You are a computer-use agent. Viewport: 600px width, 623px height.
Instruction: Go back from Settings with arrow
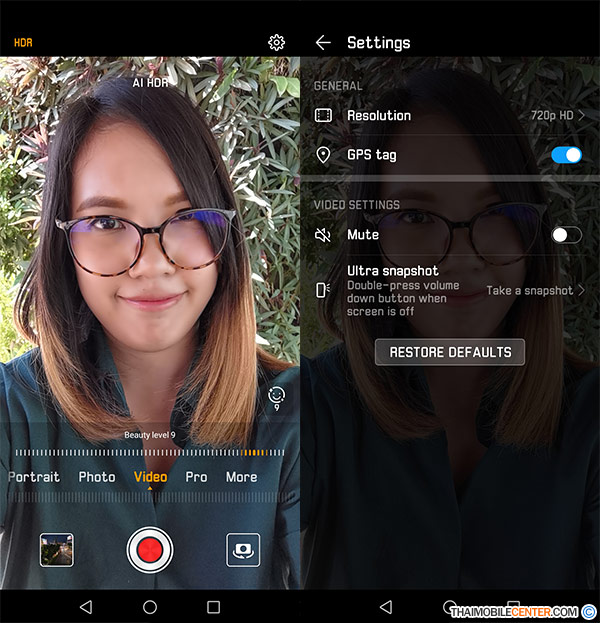[x=323, y=43]
